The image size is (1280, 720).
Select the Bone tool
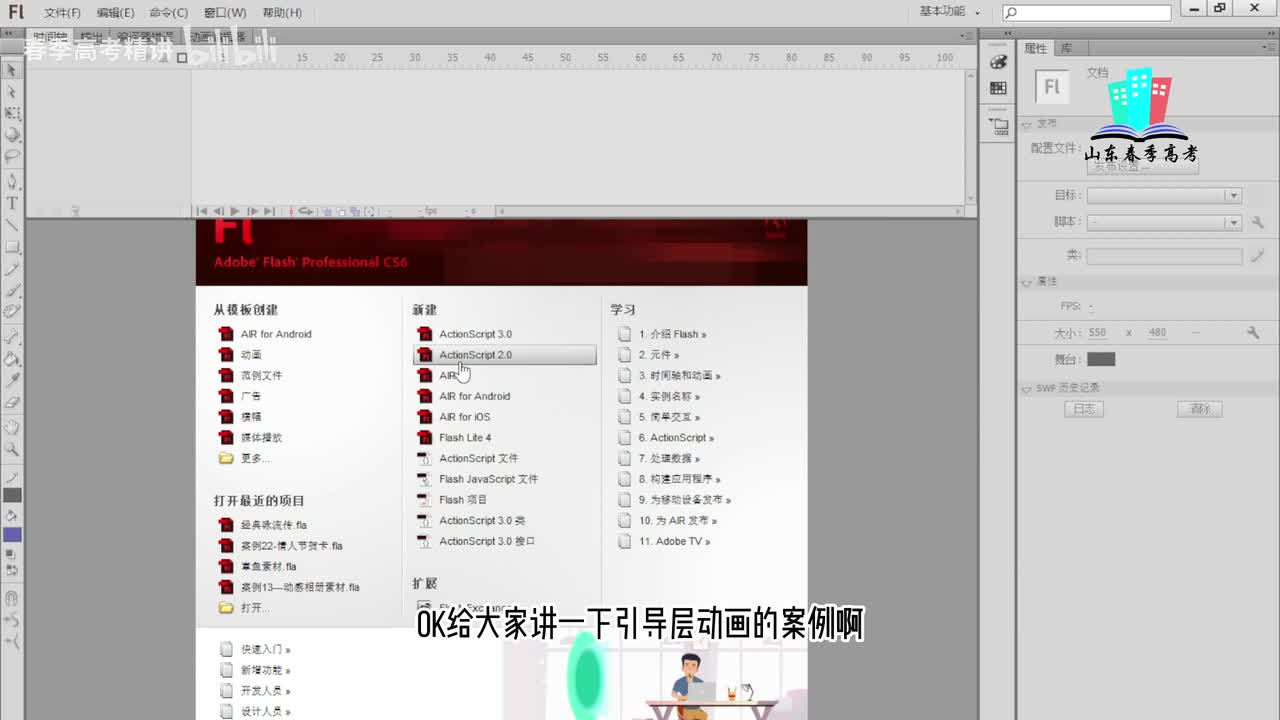(12, 336)
